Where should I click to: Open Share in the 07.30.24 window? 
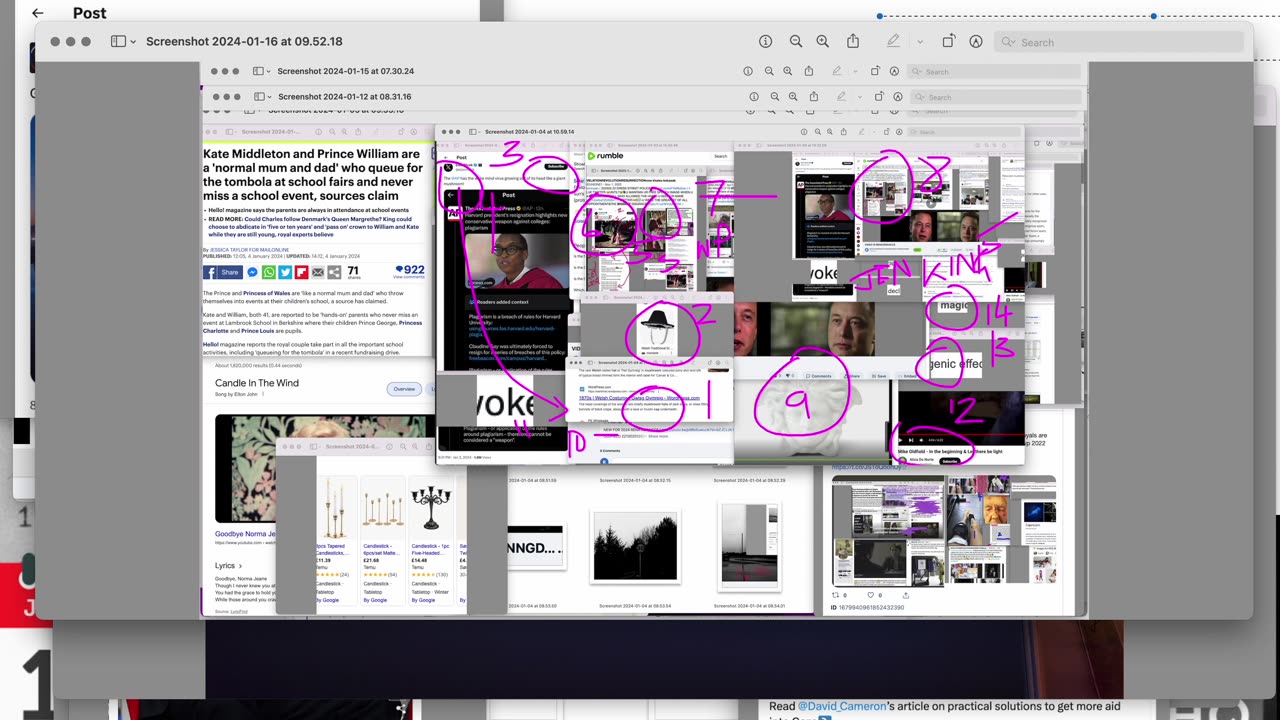tap(808, 71)
